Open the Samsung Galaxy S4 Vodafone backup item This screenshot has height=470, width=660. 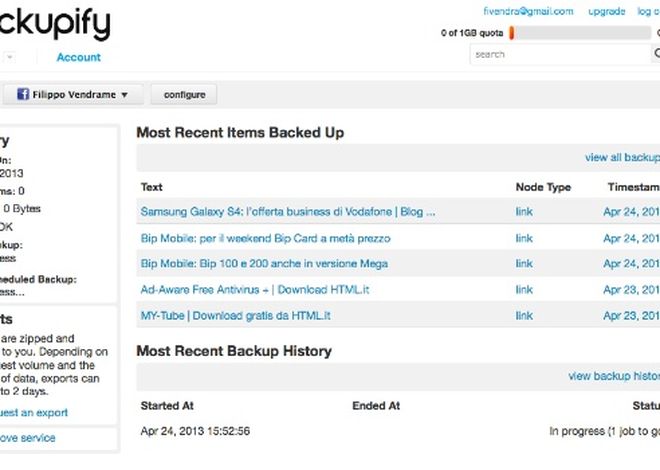288,211
